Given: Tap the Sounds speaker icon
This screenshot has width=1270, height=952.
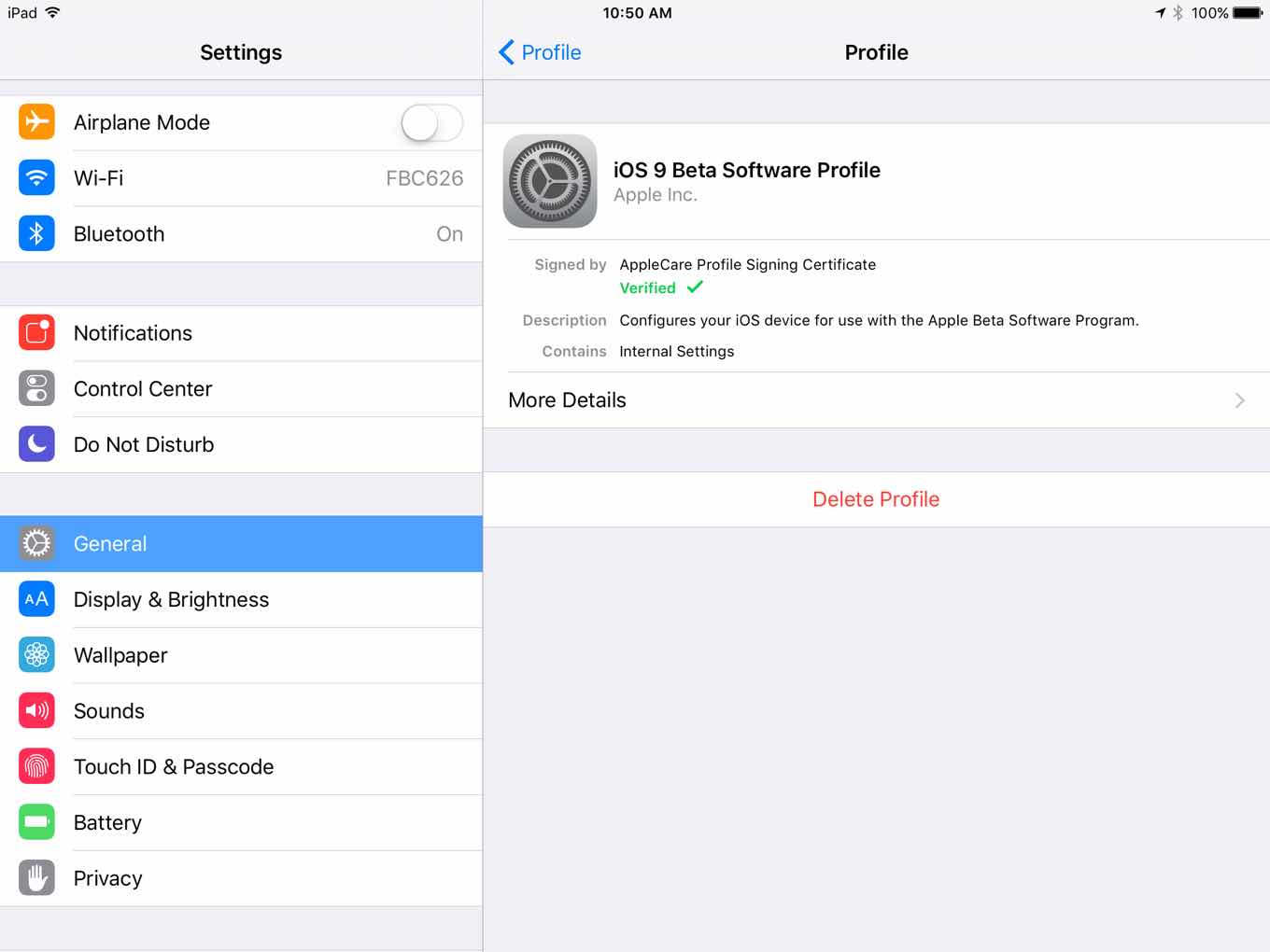Looking at the screenshot, I should [x=36, y=710].
